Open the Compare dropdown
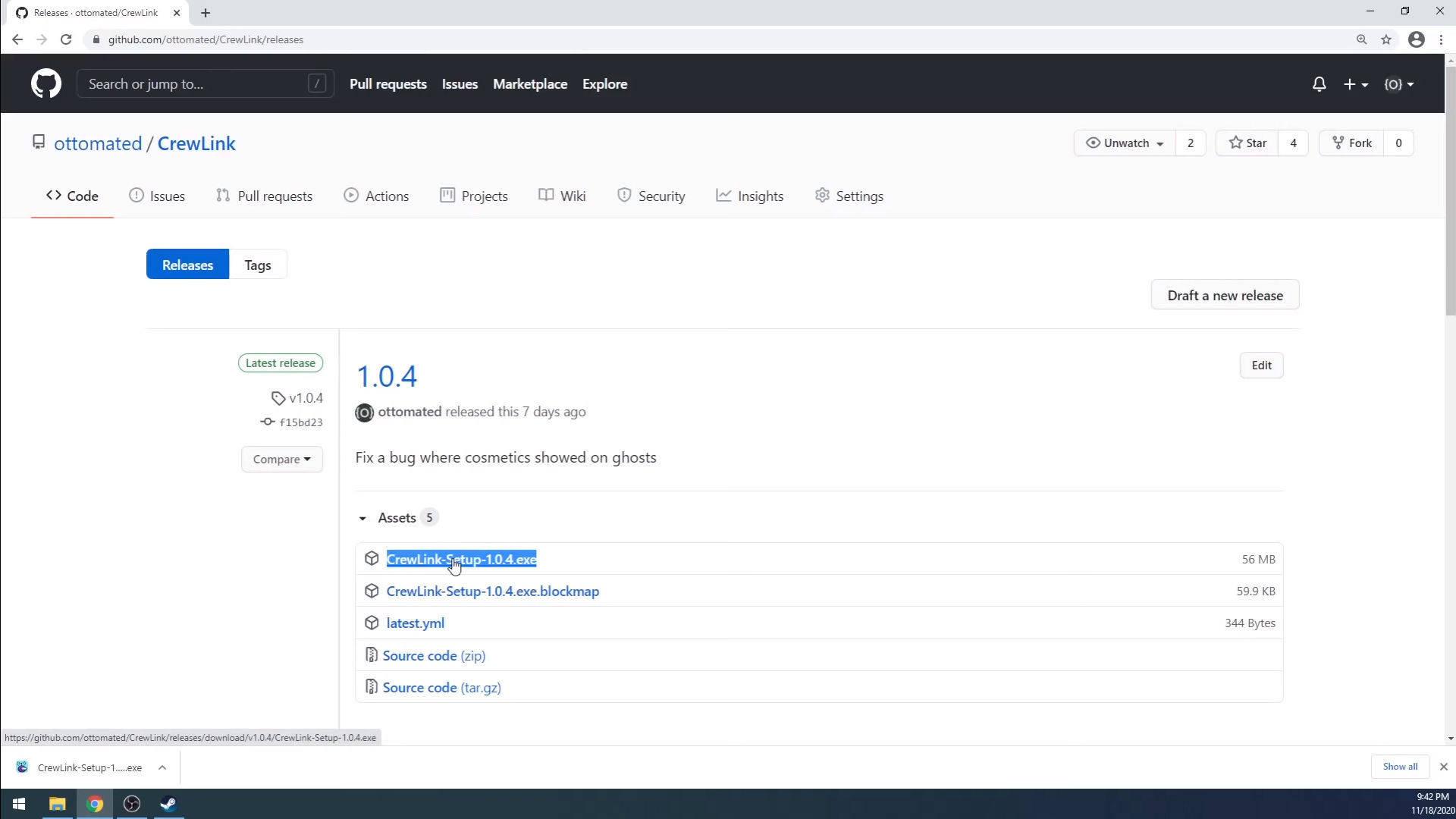 click(281, 460)
